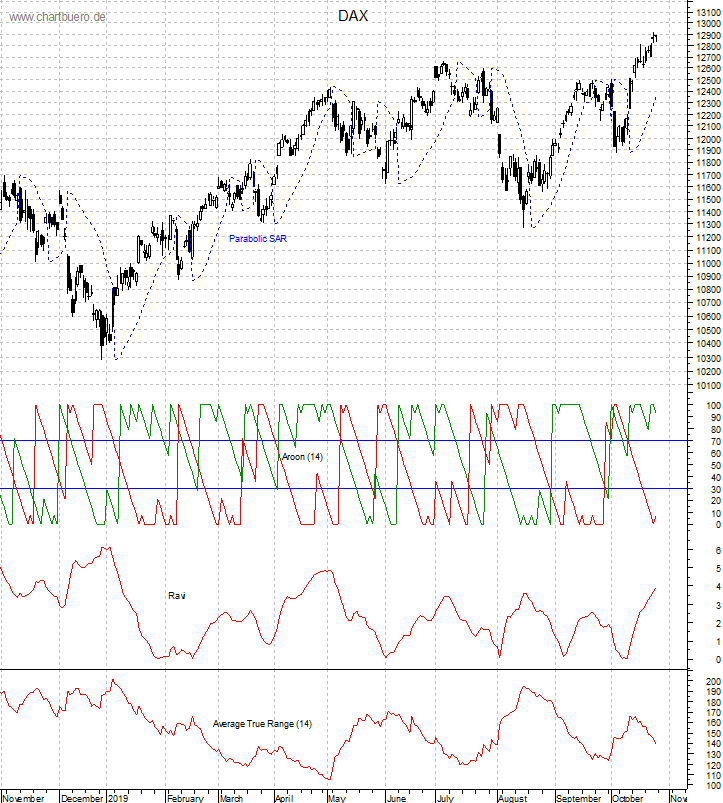Select the September month label

tap(579, 798)
